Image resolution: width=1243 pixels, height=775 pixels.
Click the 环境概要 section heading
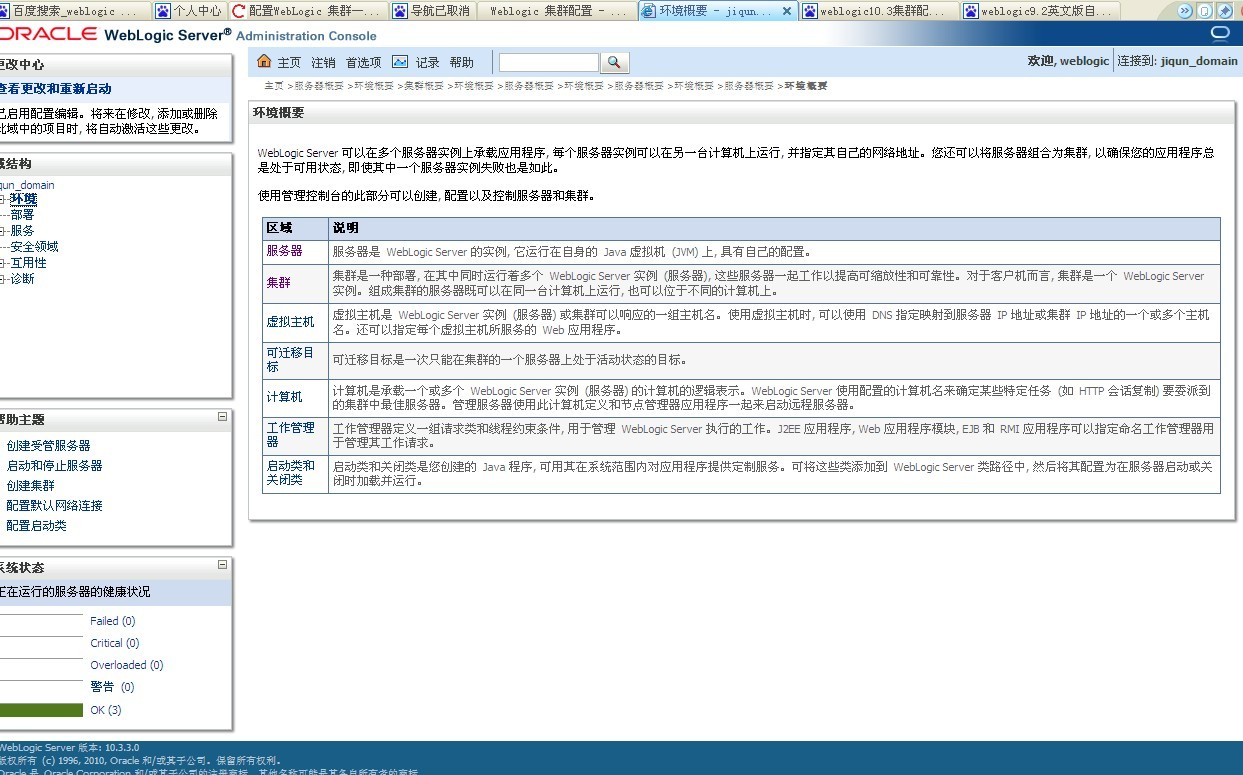tap(279, 113)
